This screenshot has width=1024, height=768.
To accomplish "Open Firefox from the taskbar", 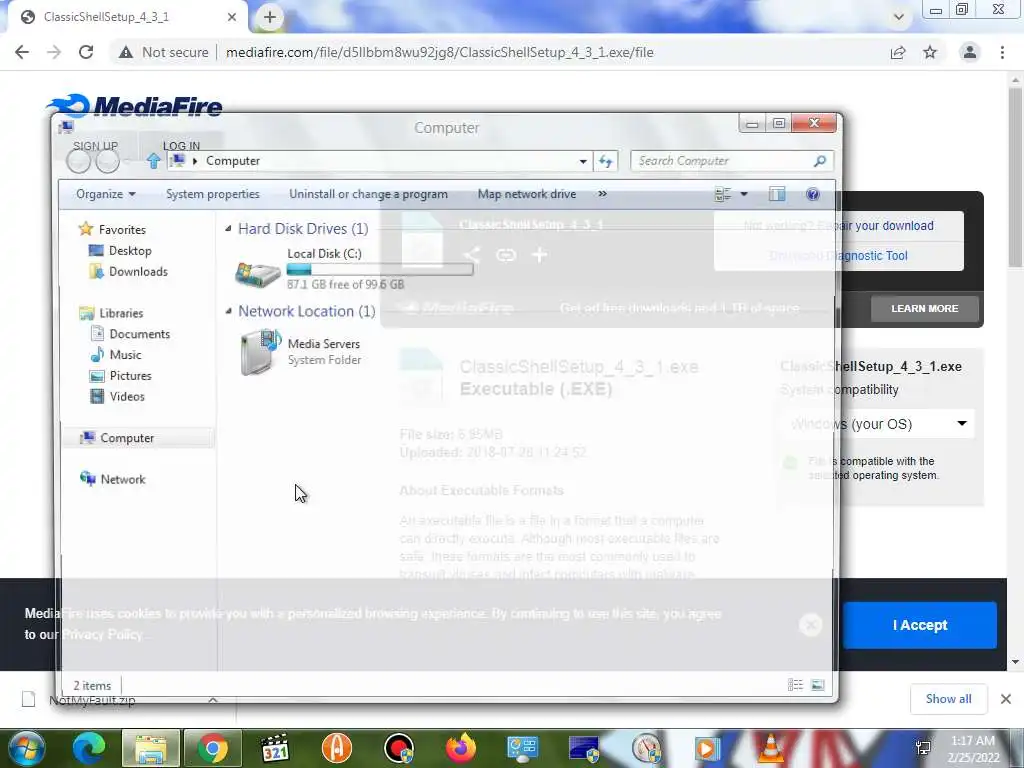I will (460, 748).
